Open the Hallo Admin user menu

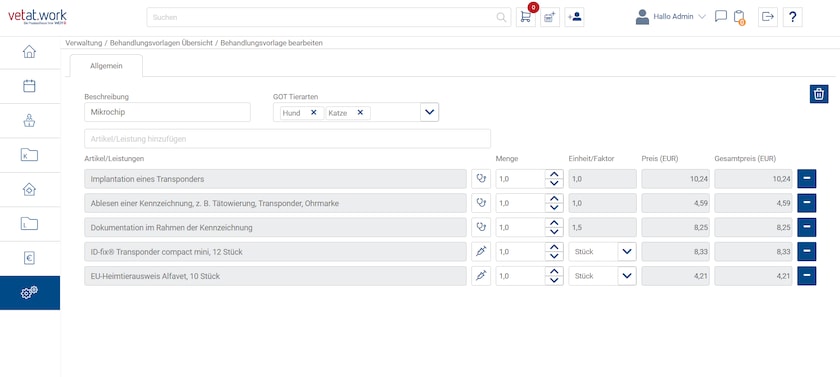679,17
